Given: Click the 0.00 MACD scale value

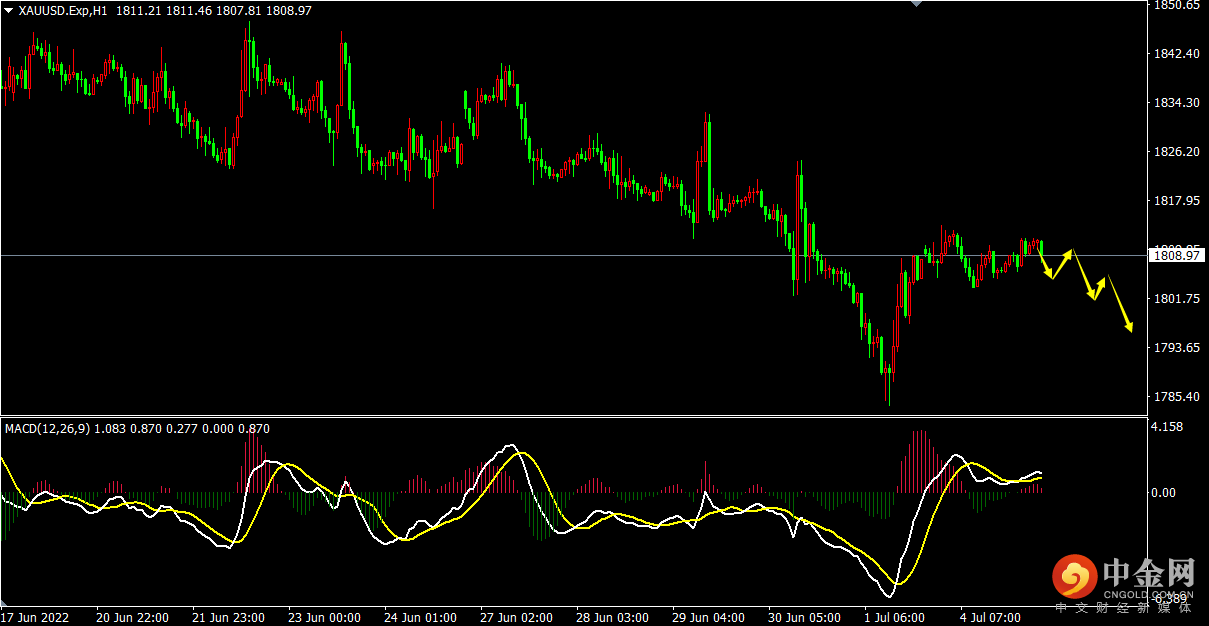Looking at the screenshot, I should (1164, 493).
